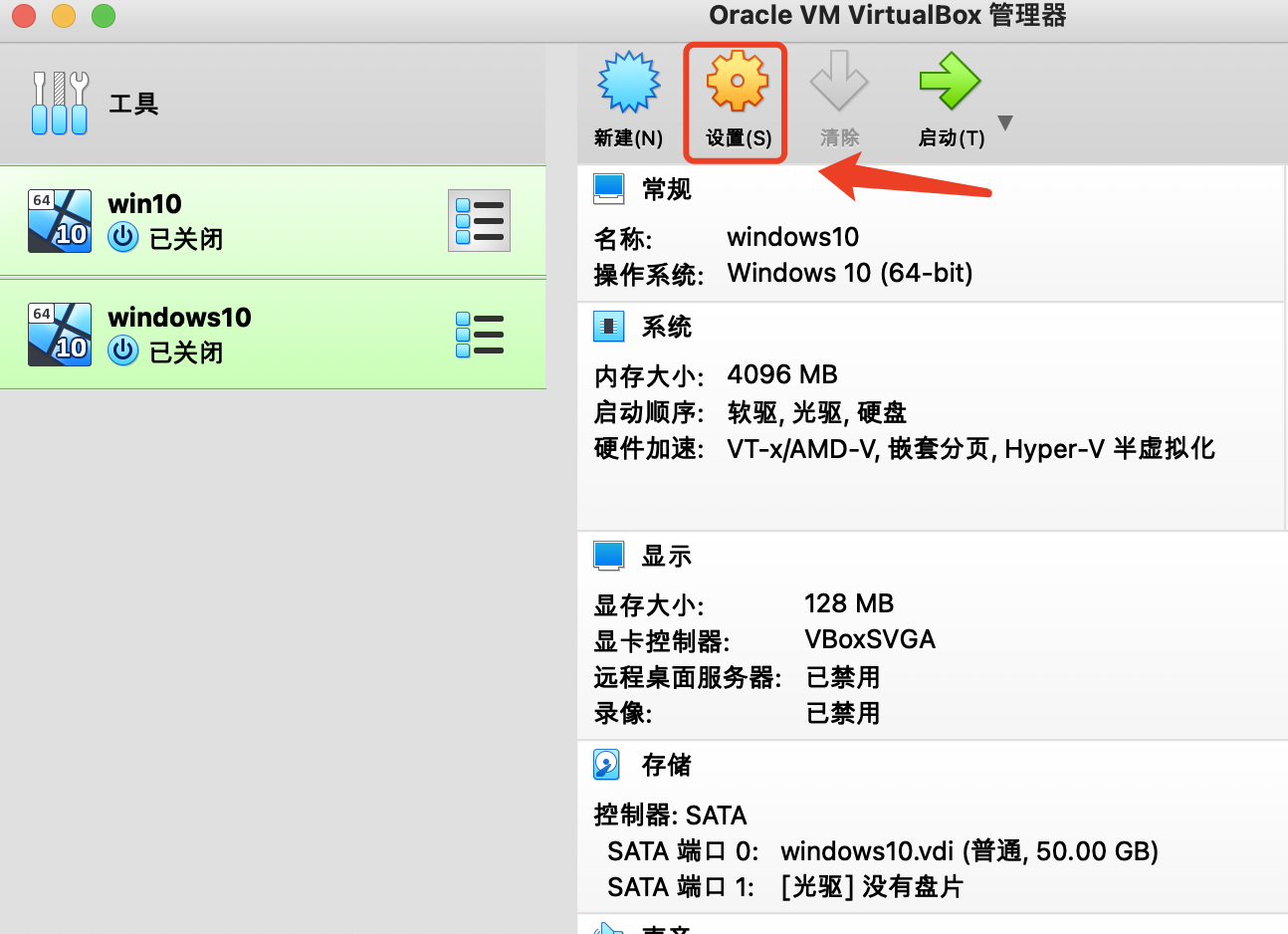Start windows10 with the green arrow icon
The height and width of the screenshot is (934, 1288).
pos(950,85)
